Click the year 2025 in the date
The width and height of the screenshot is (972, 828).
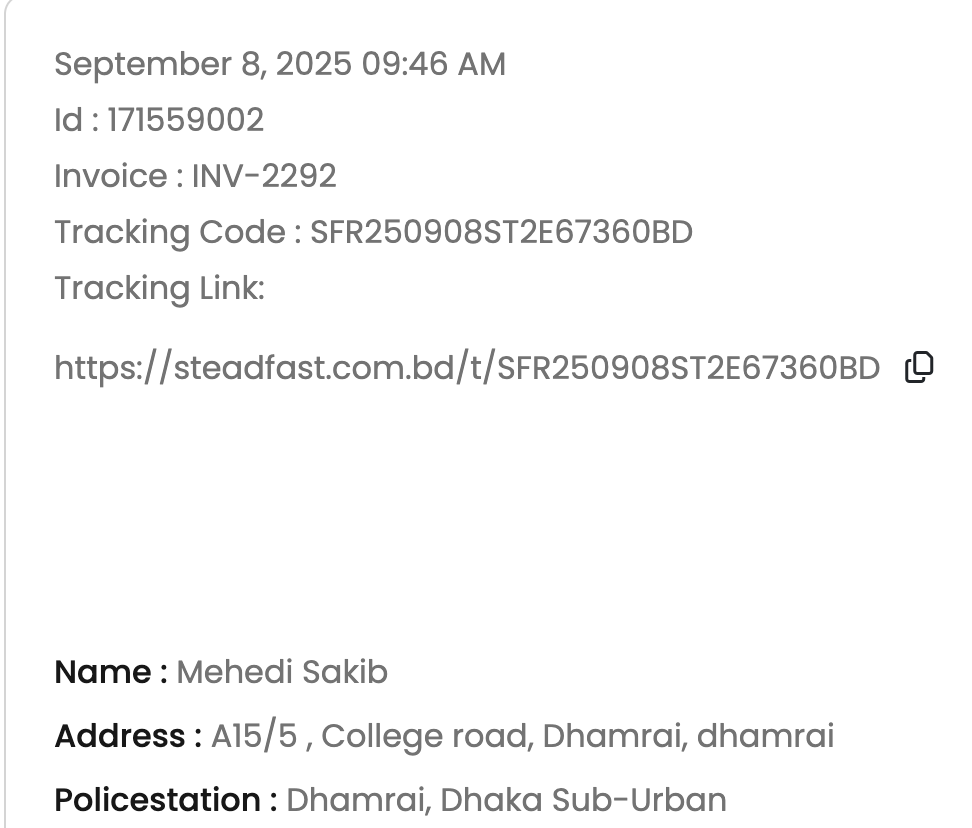(313, 64)
